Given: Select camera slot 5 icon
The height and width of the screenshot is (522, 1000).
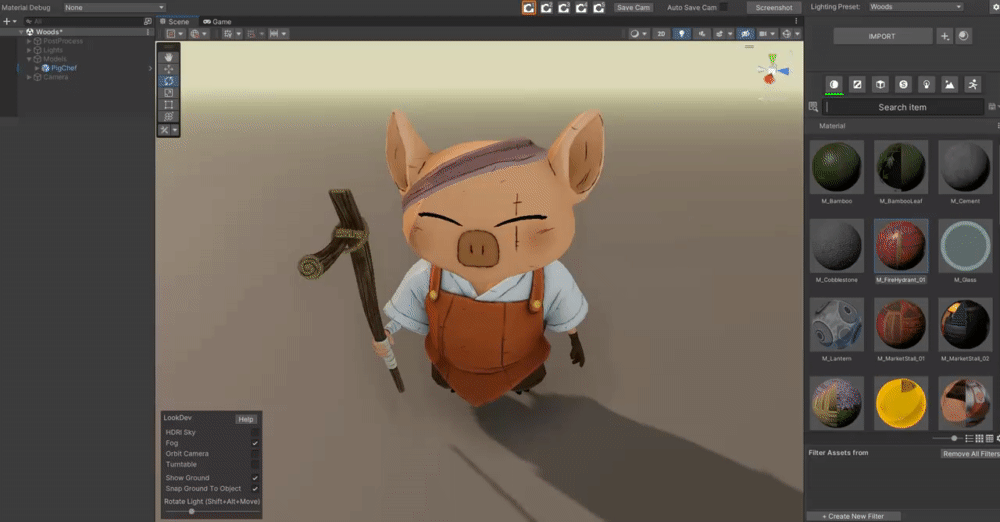Looking at the screenshot, I should [598, 8].
